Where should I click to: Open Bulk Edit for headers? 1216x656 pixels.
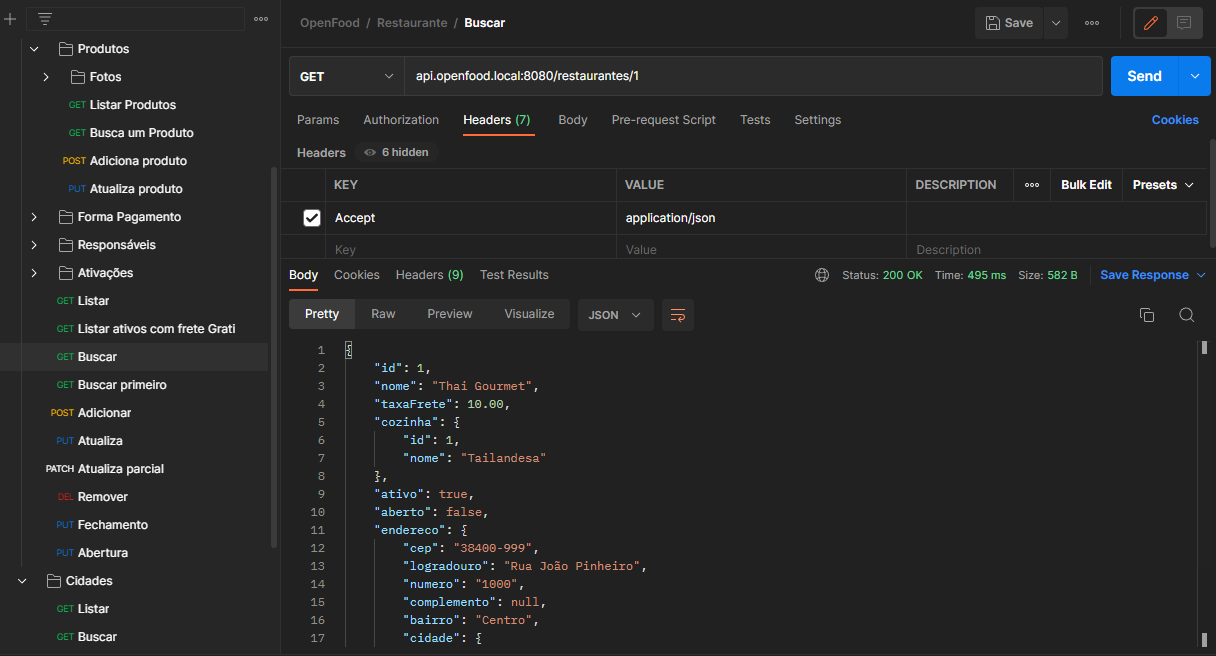click(x=1086, y=184)
